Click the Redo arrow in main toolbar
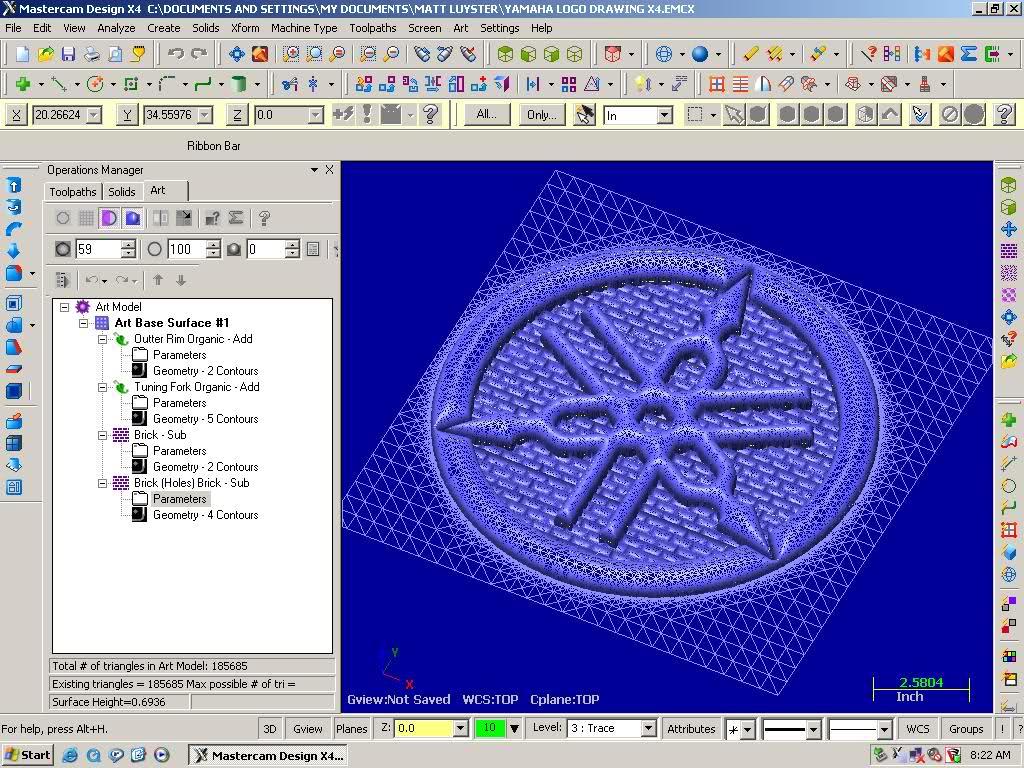 pos(199,54)
